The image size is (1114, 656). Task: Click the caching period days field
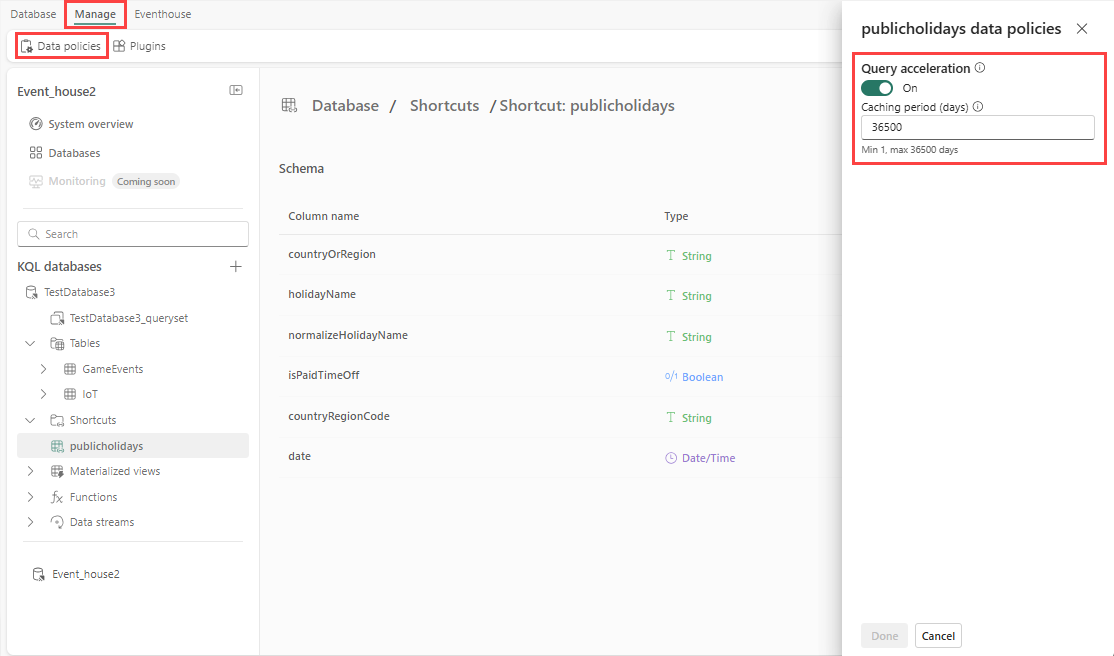tap(977, 127)
